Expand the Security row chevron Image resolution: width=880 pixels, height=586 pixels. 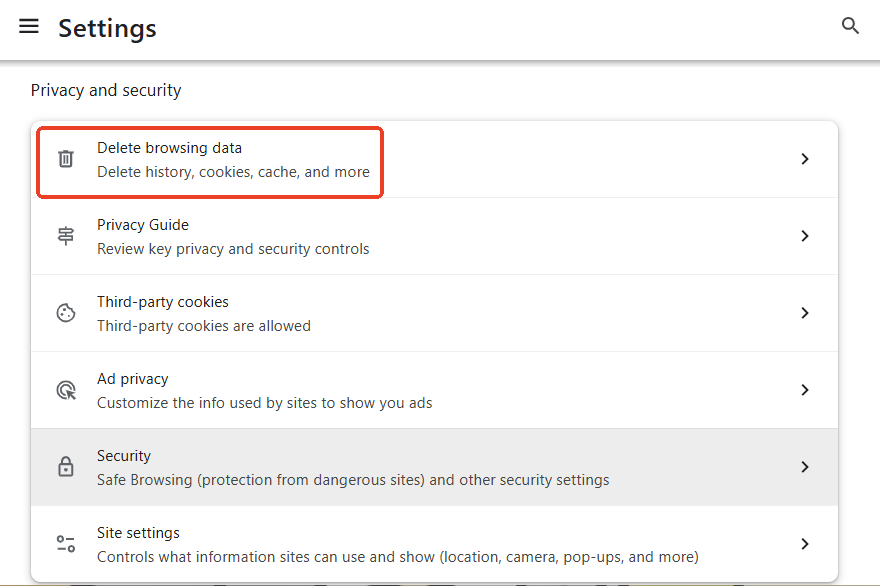coord(805,466)
